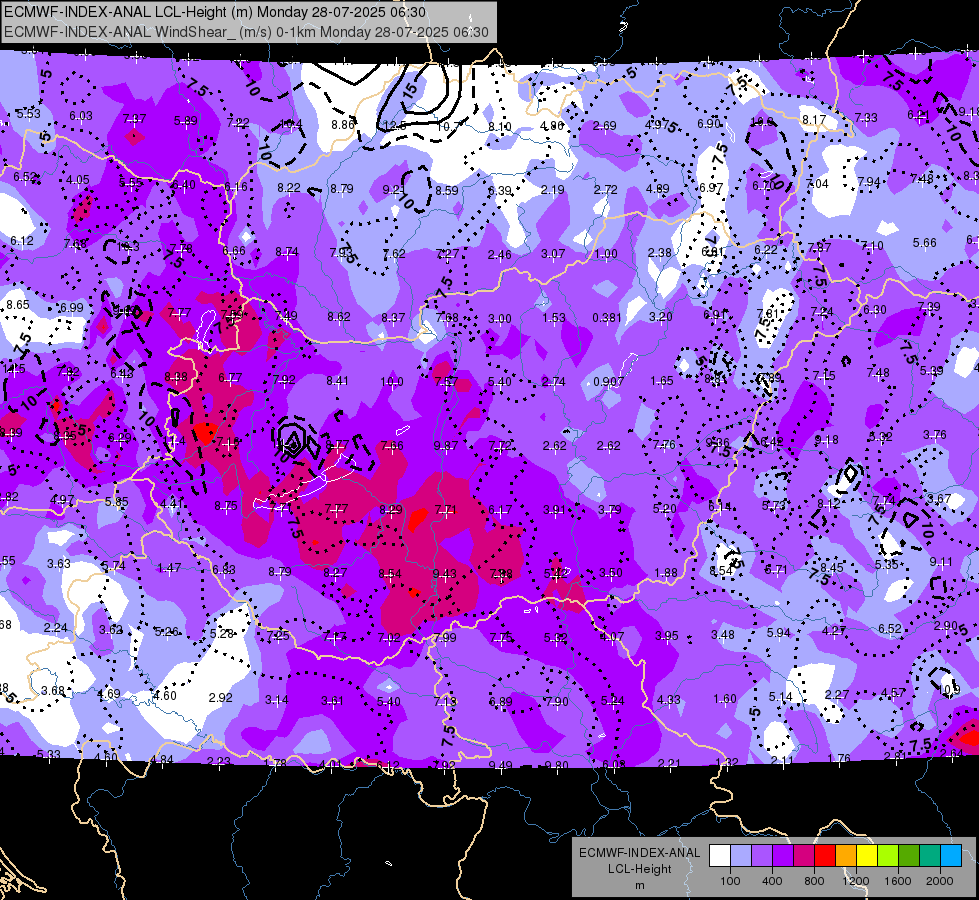
Task: Click the '1600' legend scale label
Action: tap(898, 881)
